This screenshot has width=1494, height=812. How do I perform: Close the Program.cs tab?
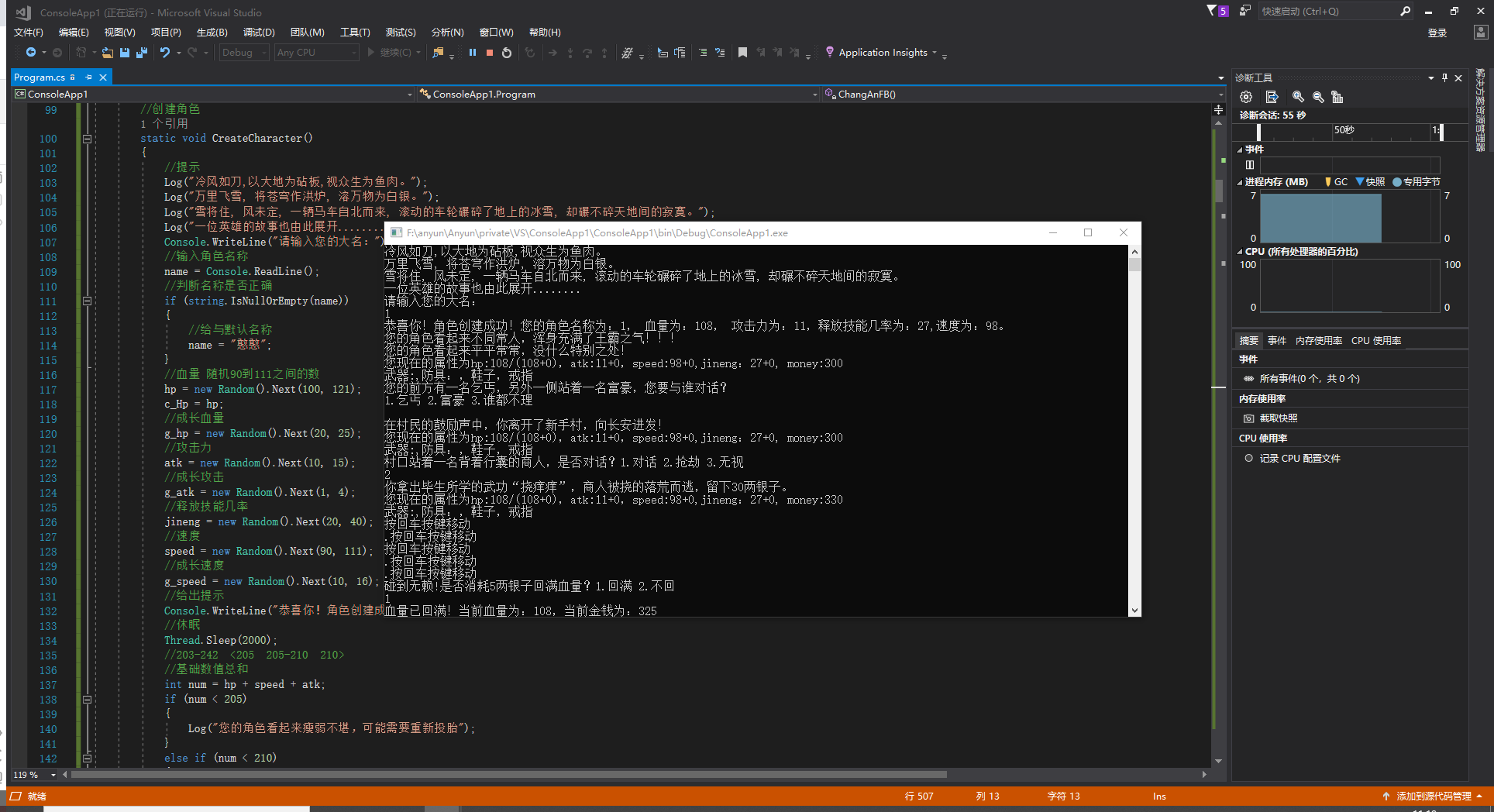click(102, 77)
